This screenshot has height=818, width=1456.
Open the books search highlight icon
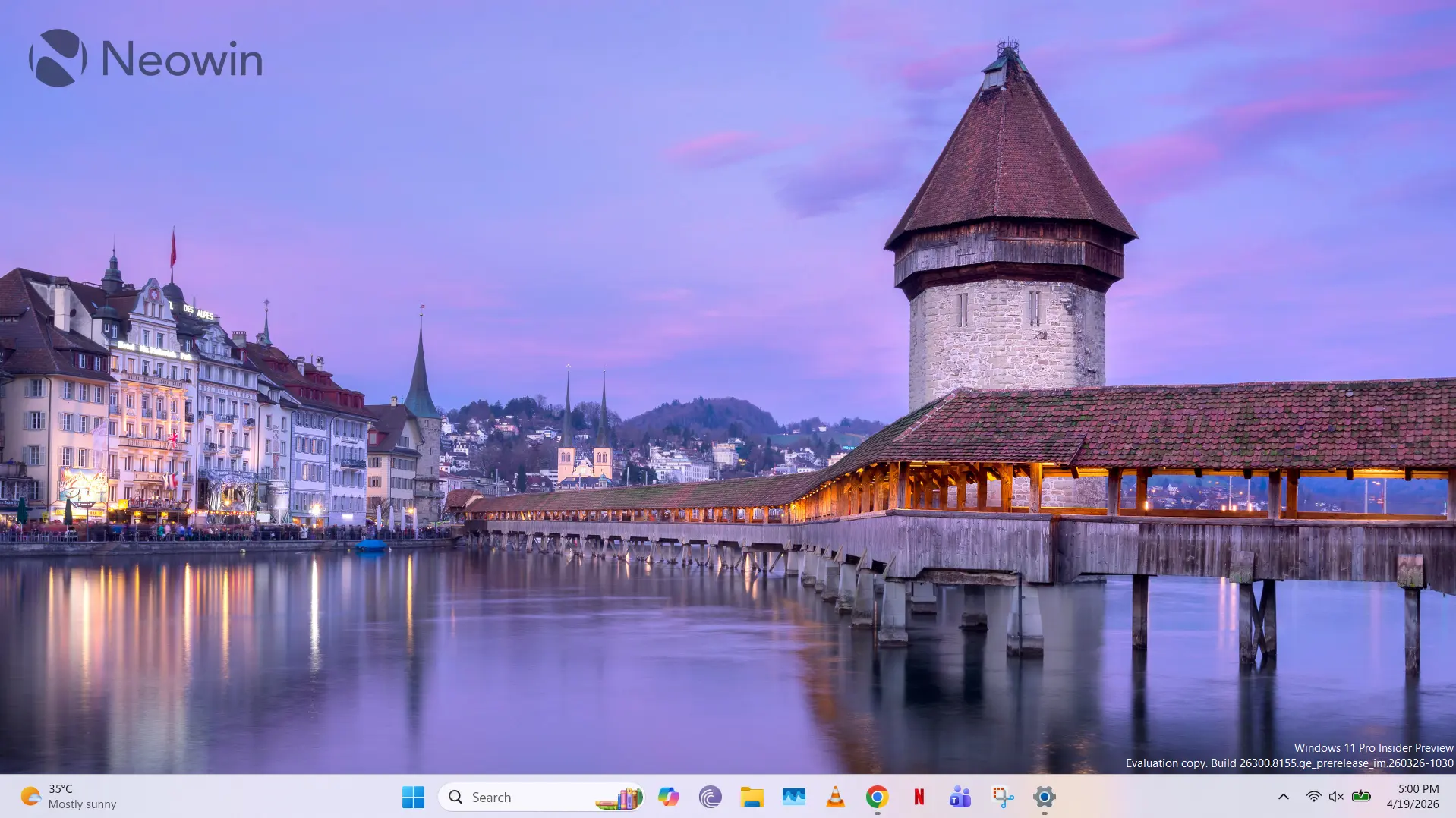(619, 798)
